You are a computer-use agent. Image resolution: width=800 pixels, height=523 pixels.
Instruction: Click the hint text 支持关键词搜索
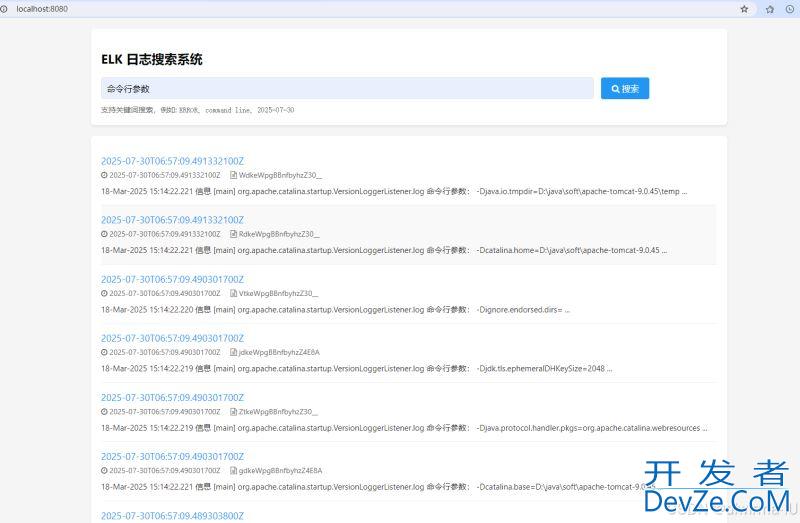[x=127, y=110]
